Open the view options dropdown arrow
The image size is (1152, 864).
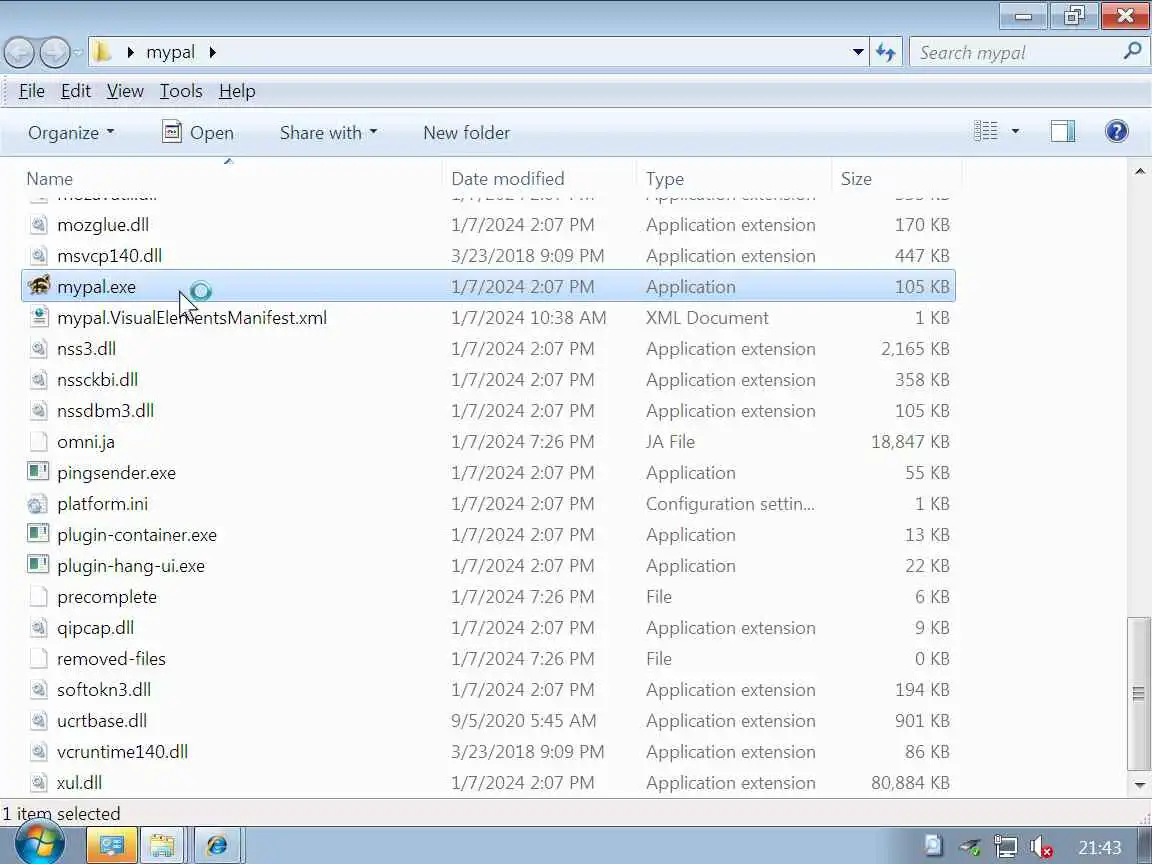(1015, 132)
